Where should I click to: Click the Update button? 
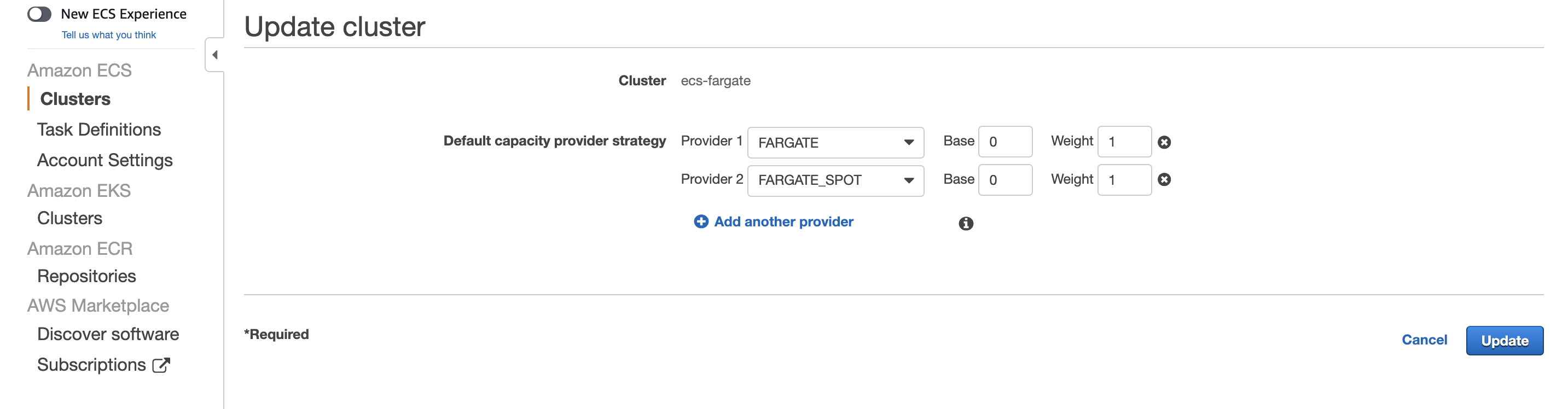click(x=1504, y=340)
